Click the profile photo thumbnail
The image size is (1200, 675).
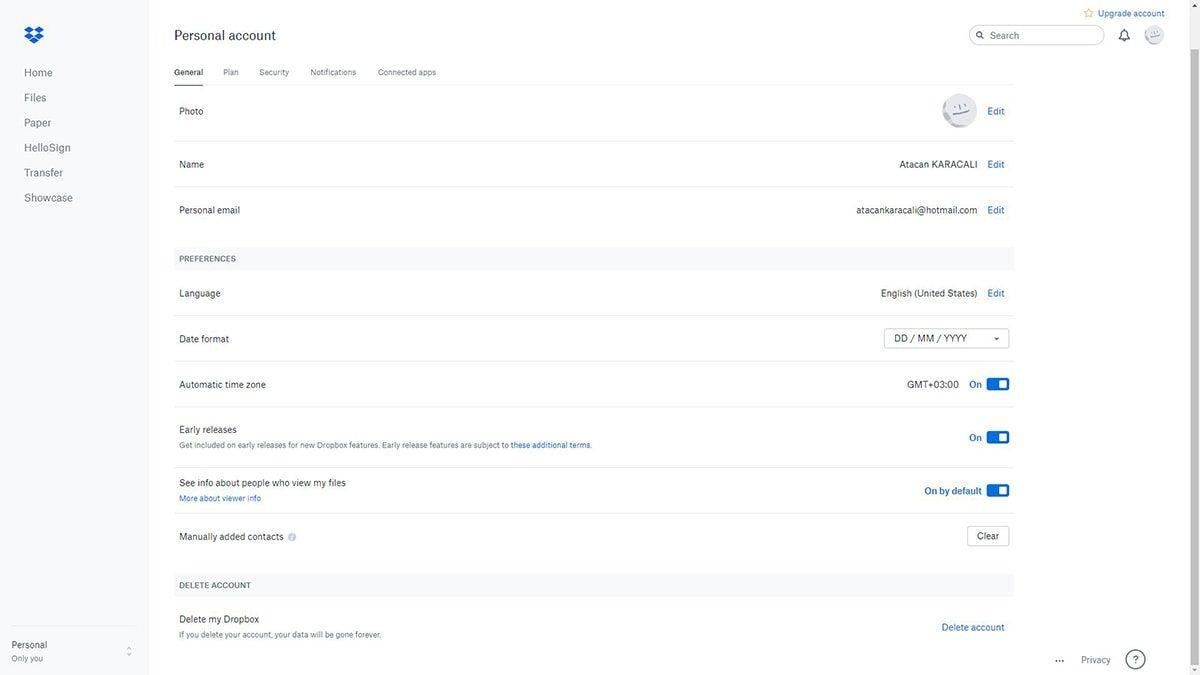coord(959,111)
